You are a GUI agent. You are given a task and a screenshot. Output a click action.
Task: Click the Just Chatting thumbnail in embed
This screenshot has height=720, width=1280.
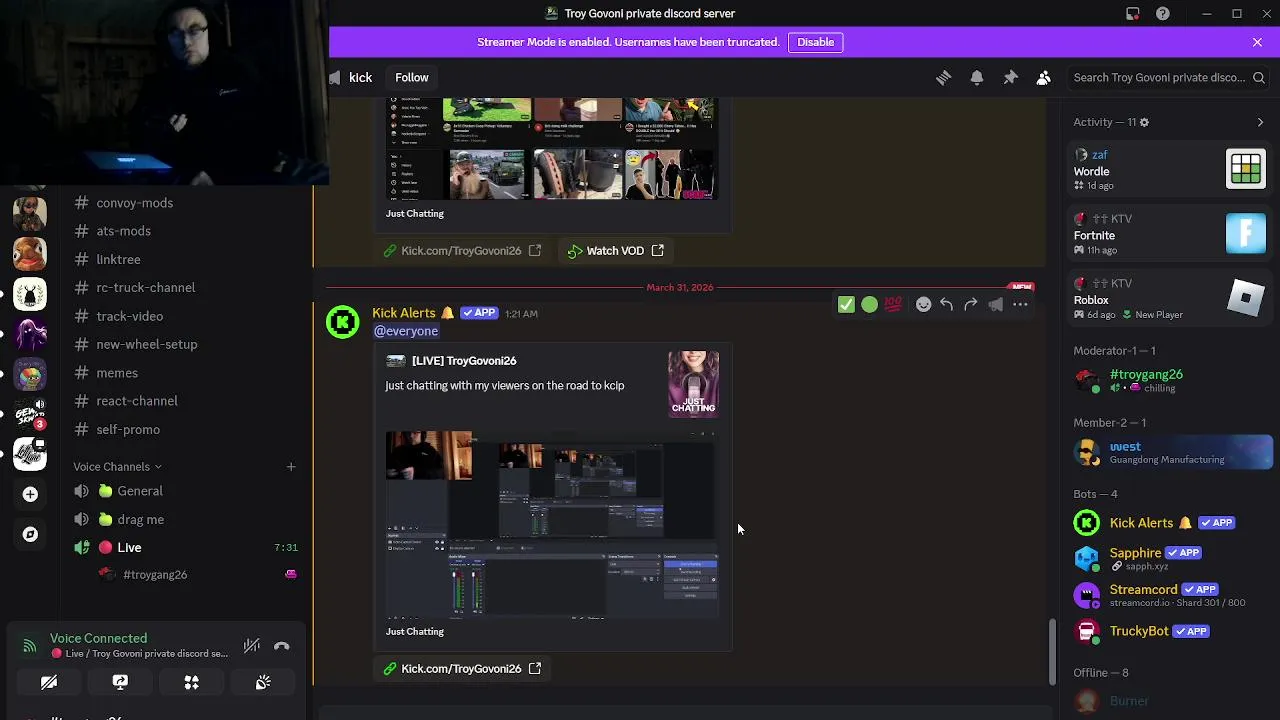coord(693,384)
